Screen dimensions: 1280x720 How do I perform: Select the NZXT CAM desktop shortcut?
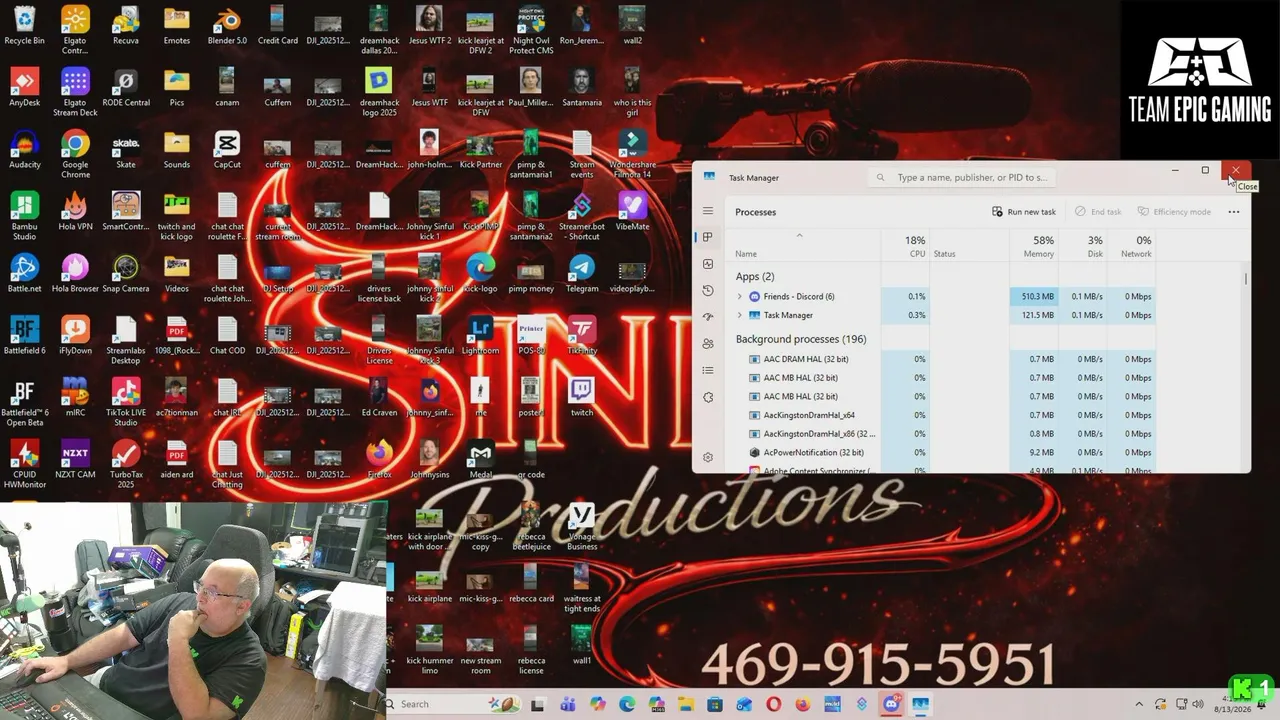pyautogui.click(x=75, y=460)
